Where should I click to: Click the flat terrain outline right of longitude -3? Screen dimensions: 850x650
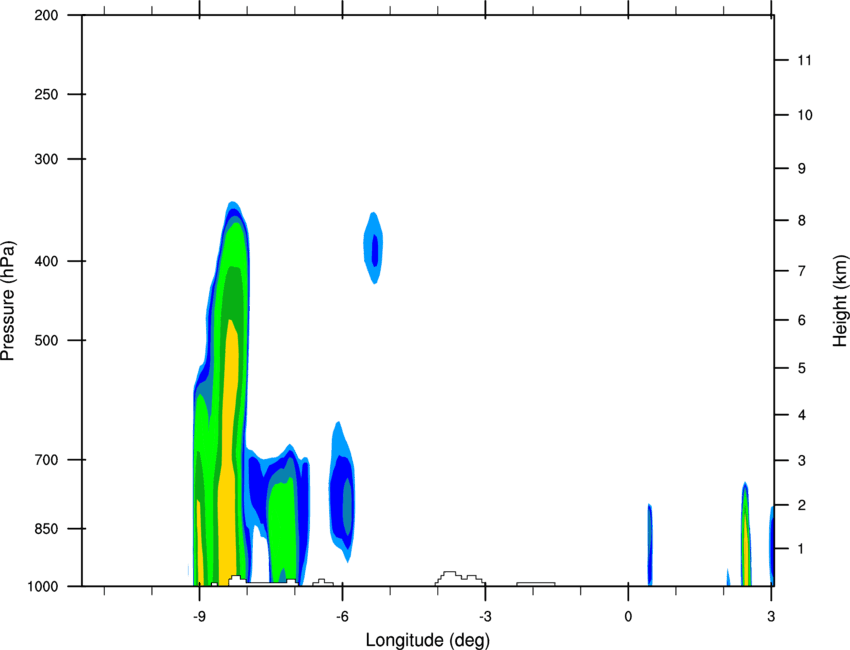535,583
